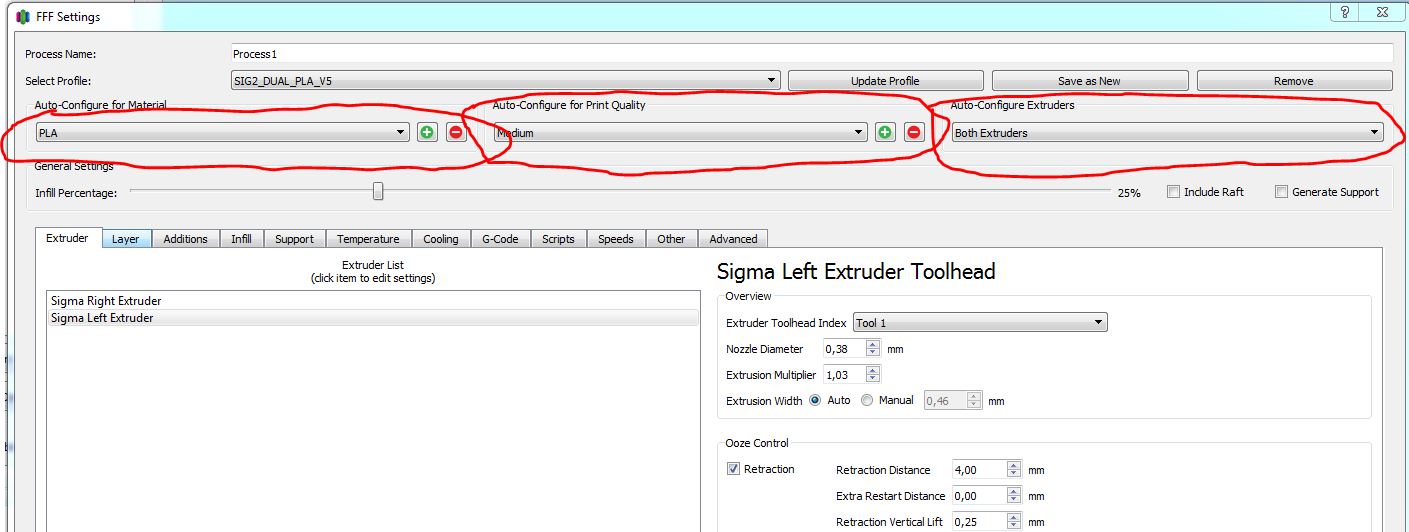Screen dimensions: 1409x532
Task: Switch to the Temperature tab
Action: (367, 239)
